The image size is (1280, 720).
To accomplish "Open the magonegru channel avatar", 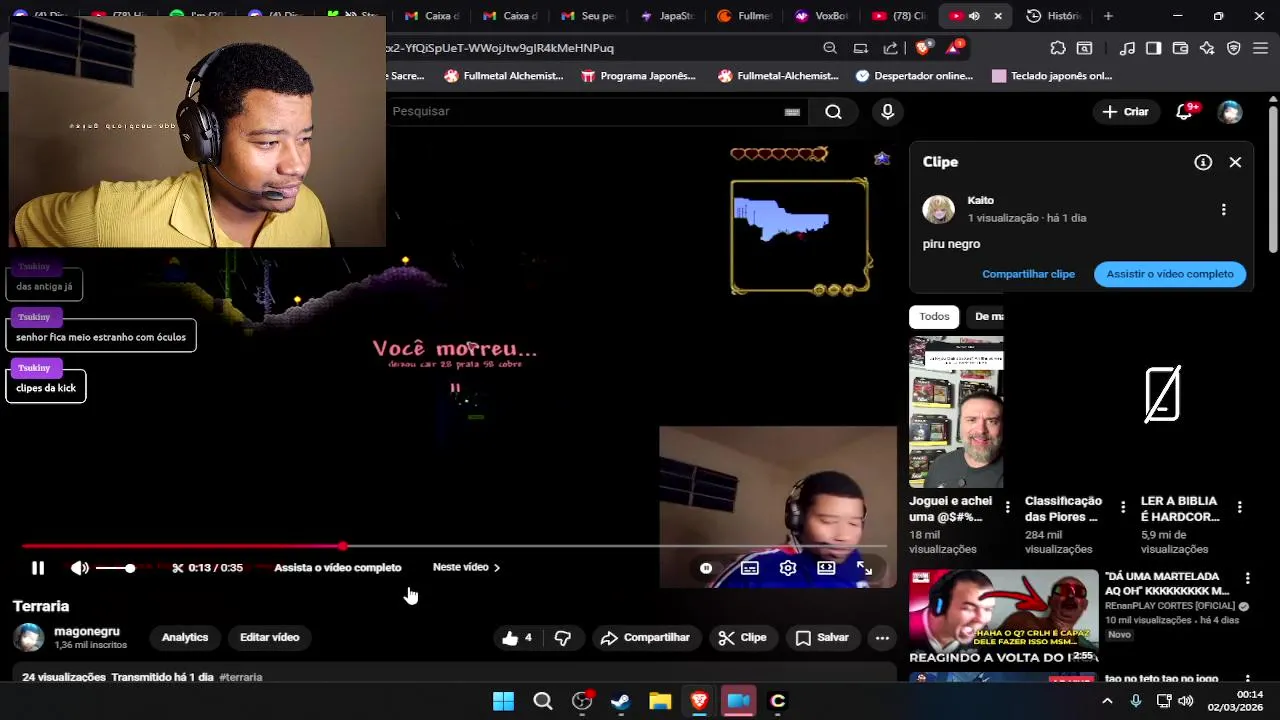I will pyautogui.click(x=29, y=637).
